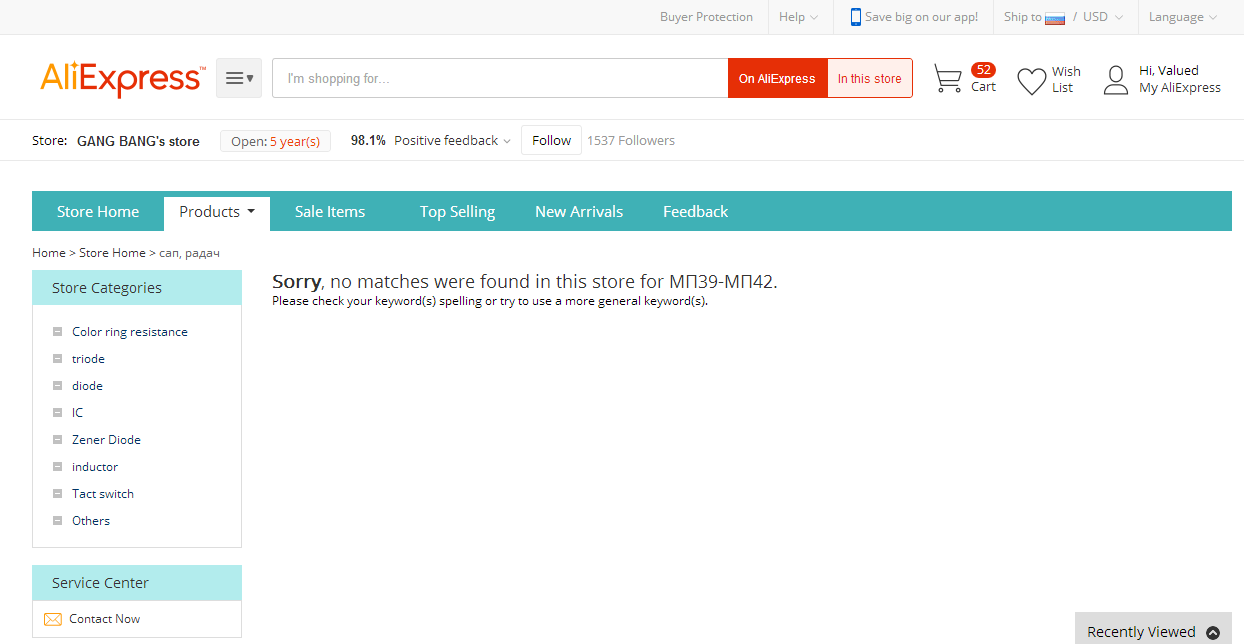Open the inductor category
The image size is (1244, 644).
[95, 467]
